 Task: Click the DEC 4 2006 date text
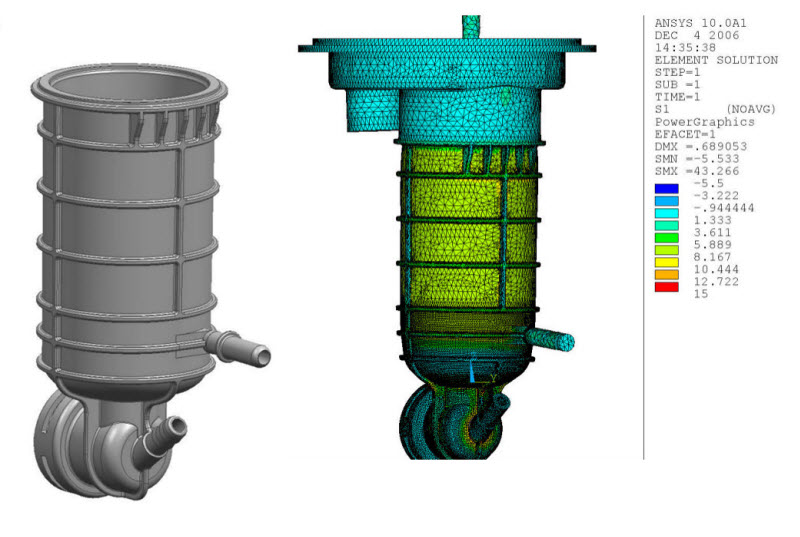coord(696,36)
